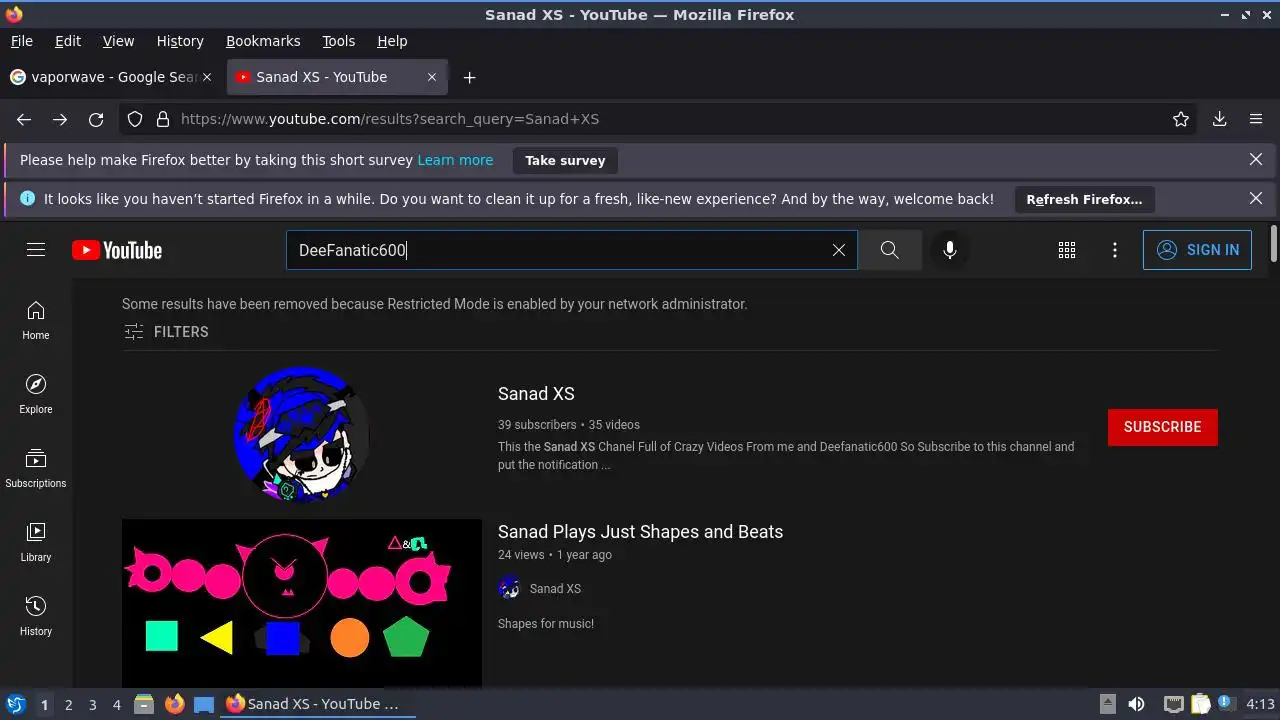1280x720 pixels.
Task: Open the File menu
Action: (x=22, y=41)
